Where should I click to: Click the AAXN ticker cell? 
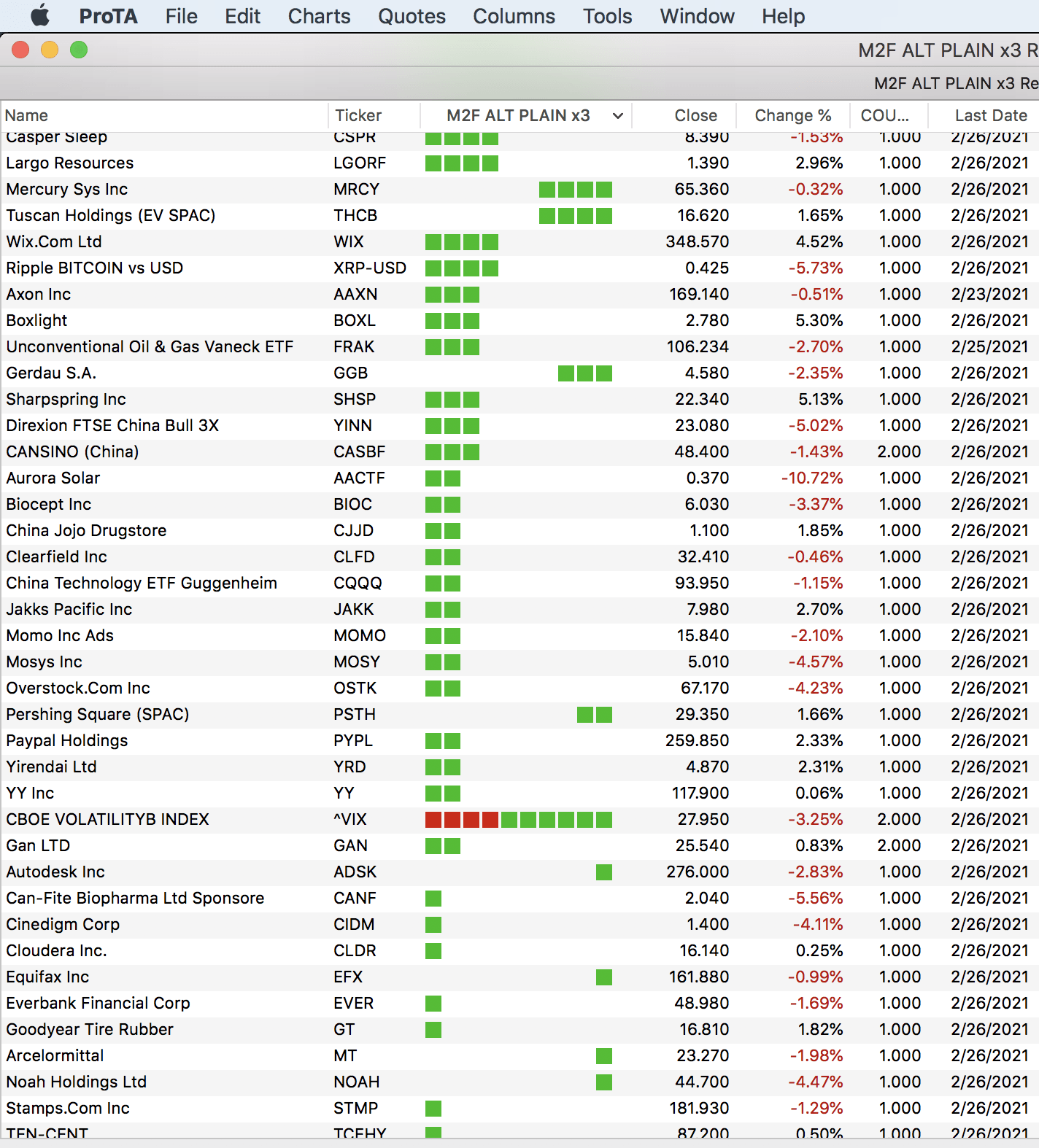tap(355, 294)
